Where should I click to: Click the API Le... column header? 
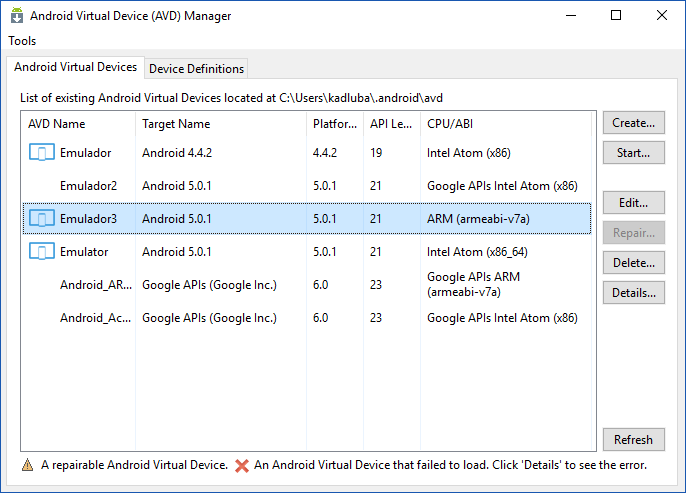[391, 124]
